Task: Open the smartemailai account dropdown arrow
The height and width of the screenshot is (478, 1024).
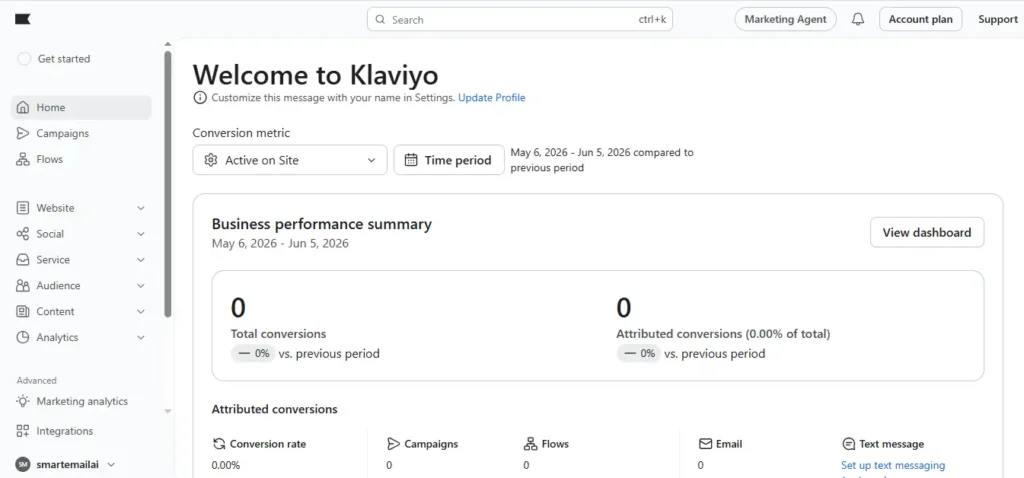Action: click(x=111, y=464)
